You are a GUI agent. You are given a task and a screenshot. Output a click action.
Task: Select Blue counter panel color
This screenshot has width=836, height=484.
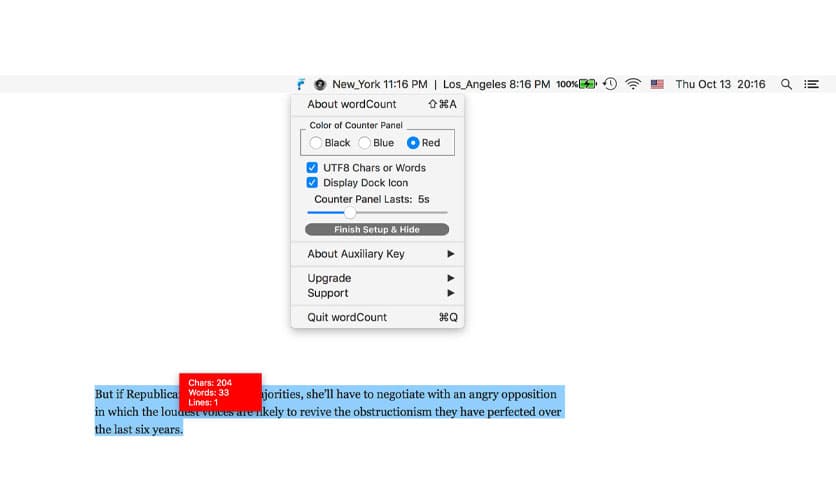(365, 143)
